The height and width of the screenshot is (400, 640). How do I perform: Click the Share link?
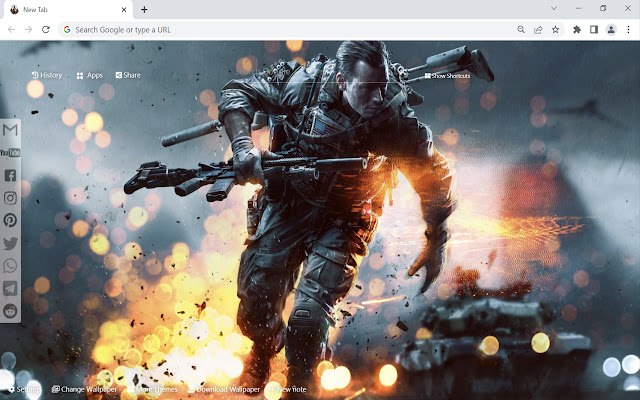(128, 75)
